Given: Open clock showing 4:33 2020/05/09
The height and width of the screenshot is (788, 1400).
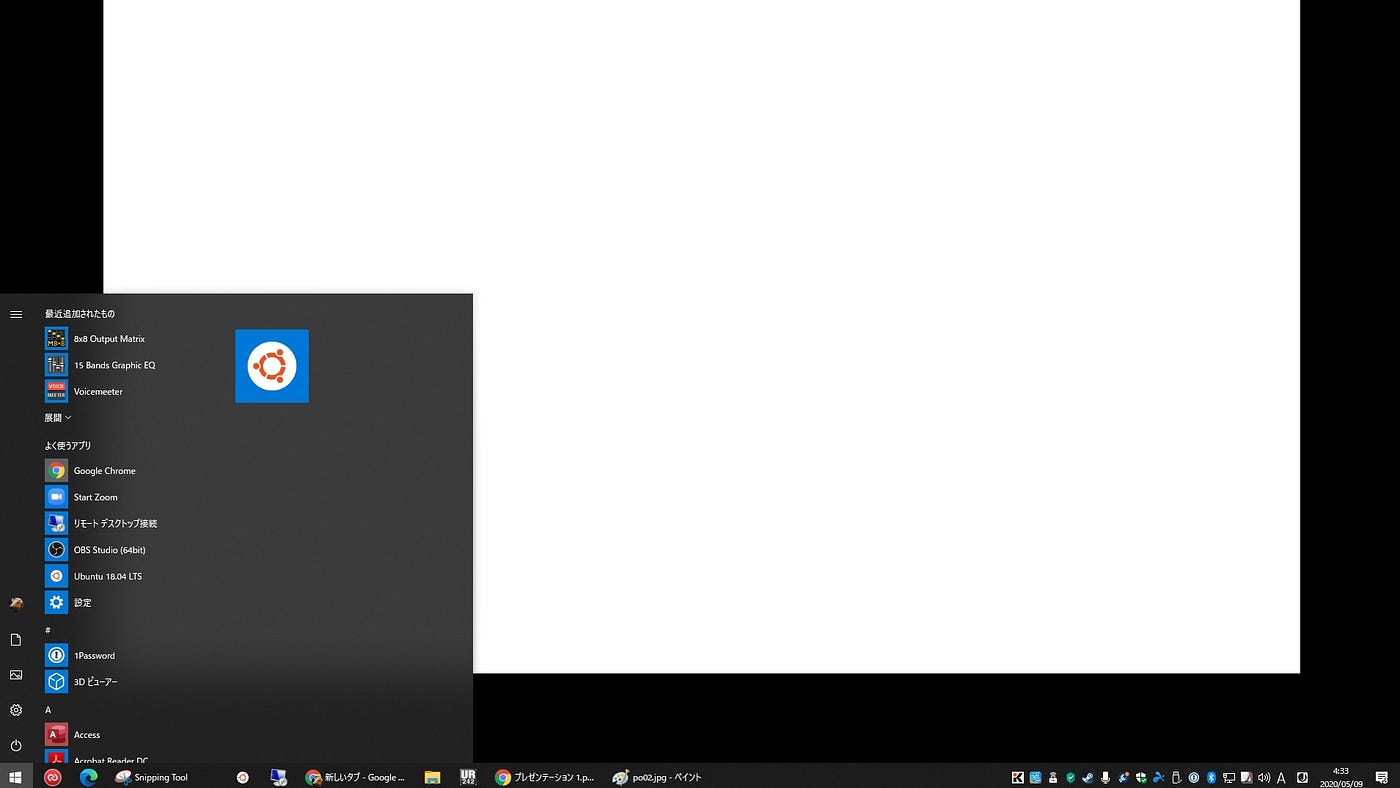Looking at the screenshot, I should tap(1341, 777).
